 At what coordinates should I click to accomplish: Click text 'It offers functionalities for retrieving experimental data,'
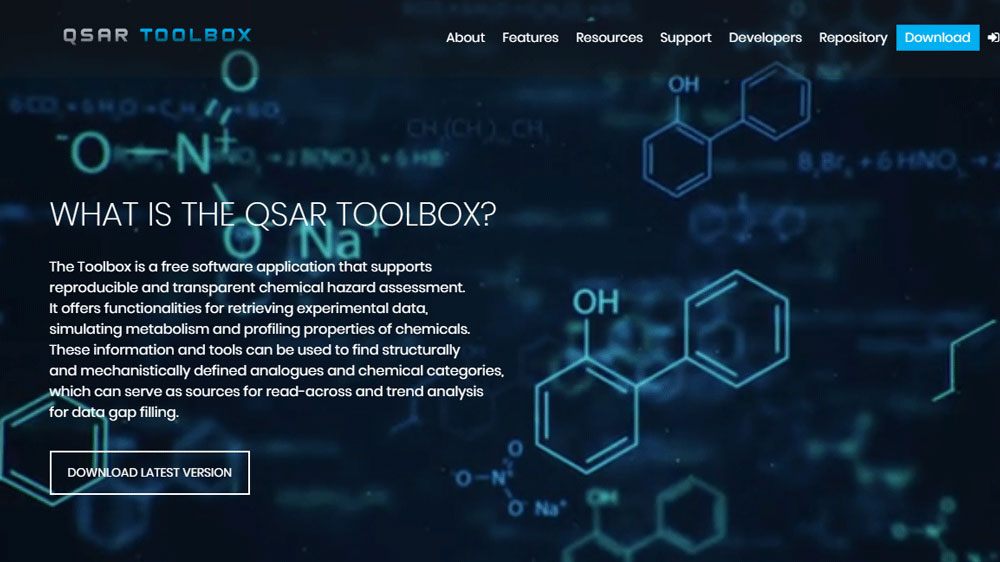point(239,308)
